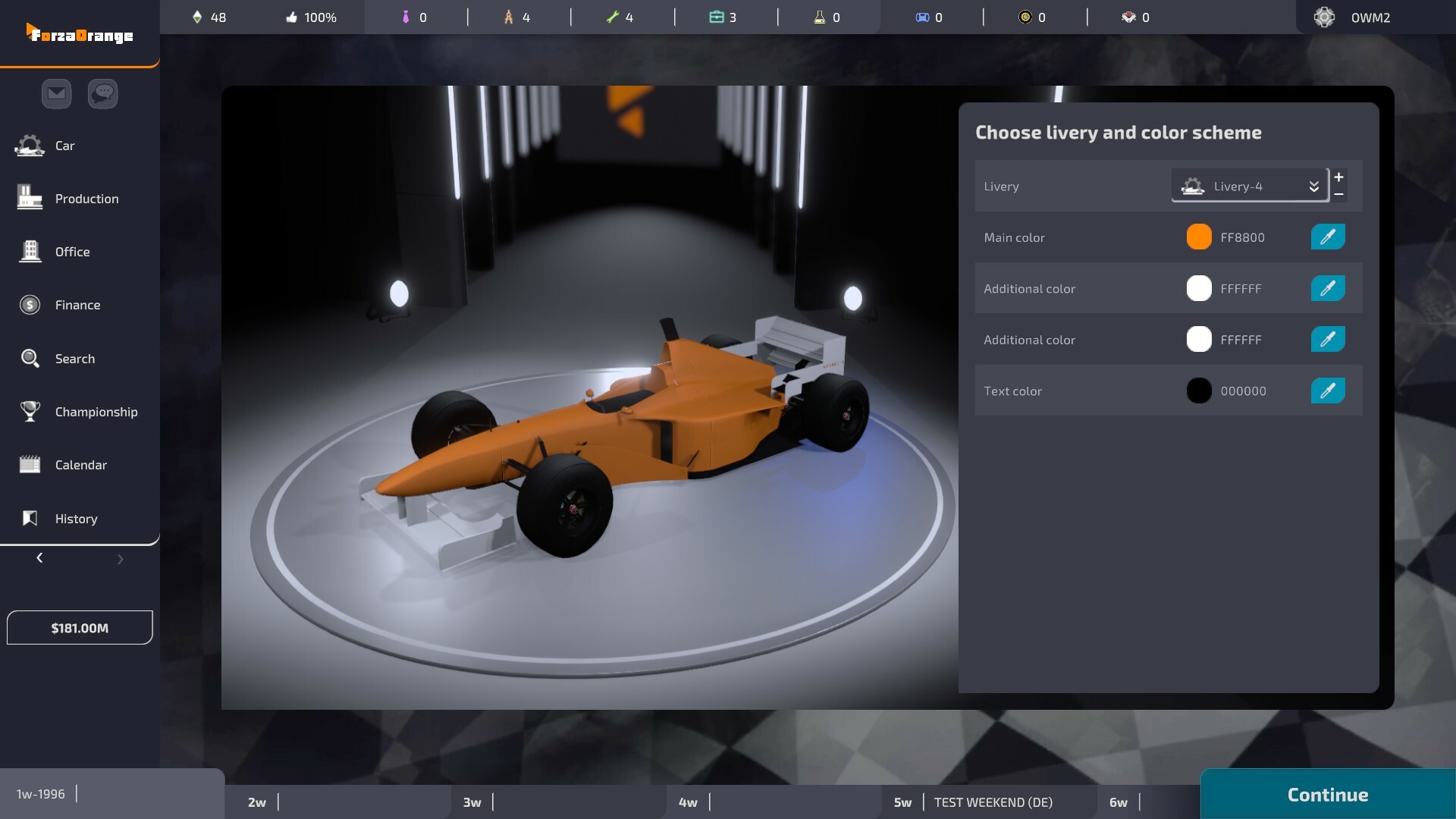
Task: Navigate to Finance section
Action: (77, 305)
